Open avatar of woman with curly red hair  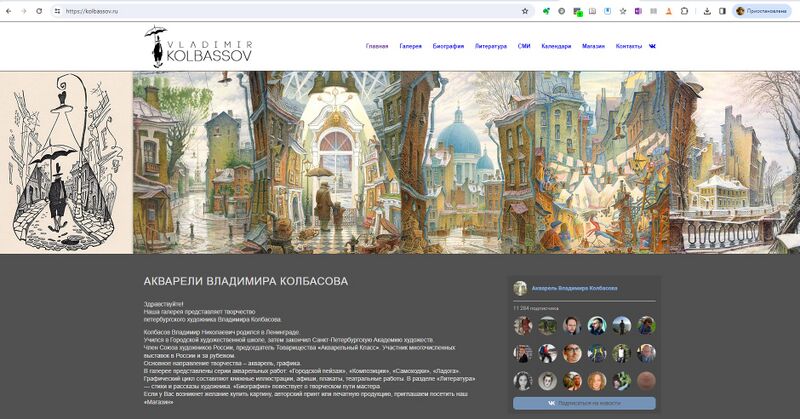(597, 381)
